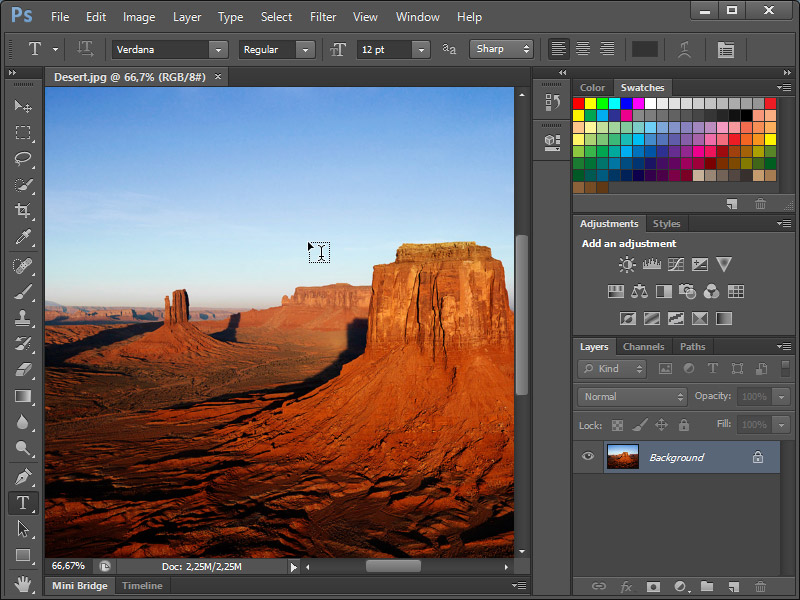Hide the Background layer visibility eye
The height and width of the screenshot is (600, 800).
coord(588,457)
